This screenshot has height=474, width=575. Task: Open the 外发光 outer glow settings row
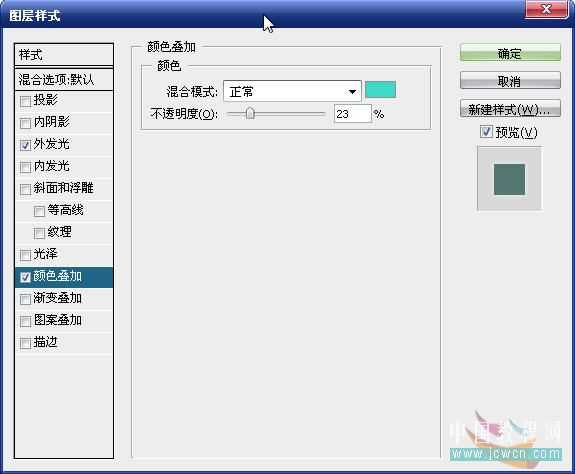coord(64,145)
